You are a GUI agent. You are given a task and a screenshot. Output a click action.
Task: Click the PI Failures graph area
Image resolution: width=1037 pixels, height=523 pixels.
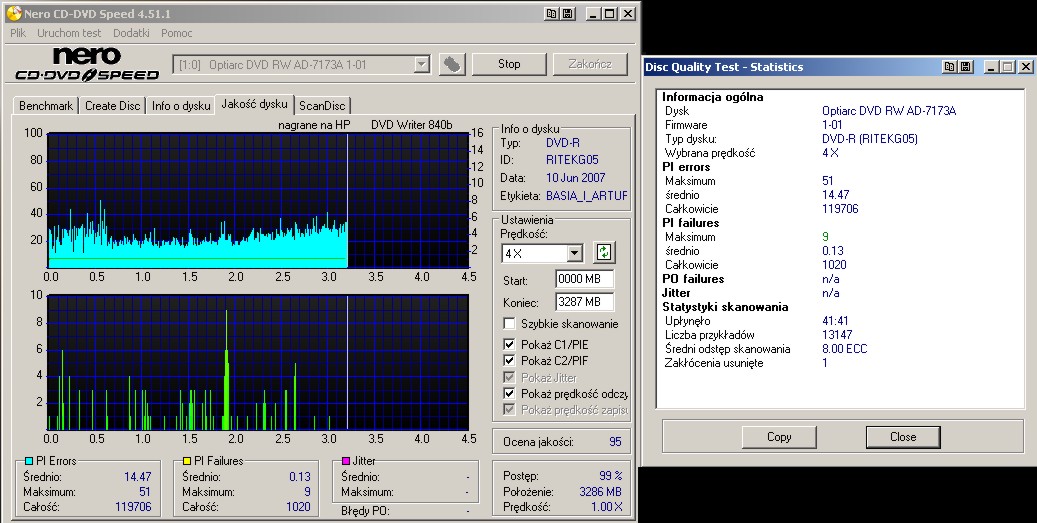(x=258, y=362)
